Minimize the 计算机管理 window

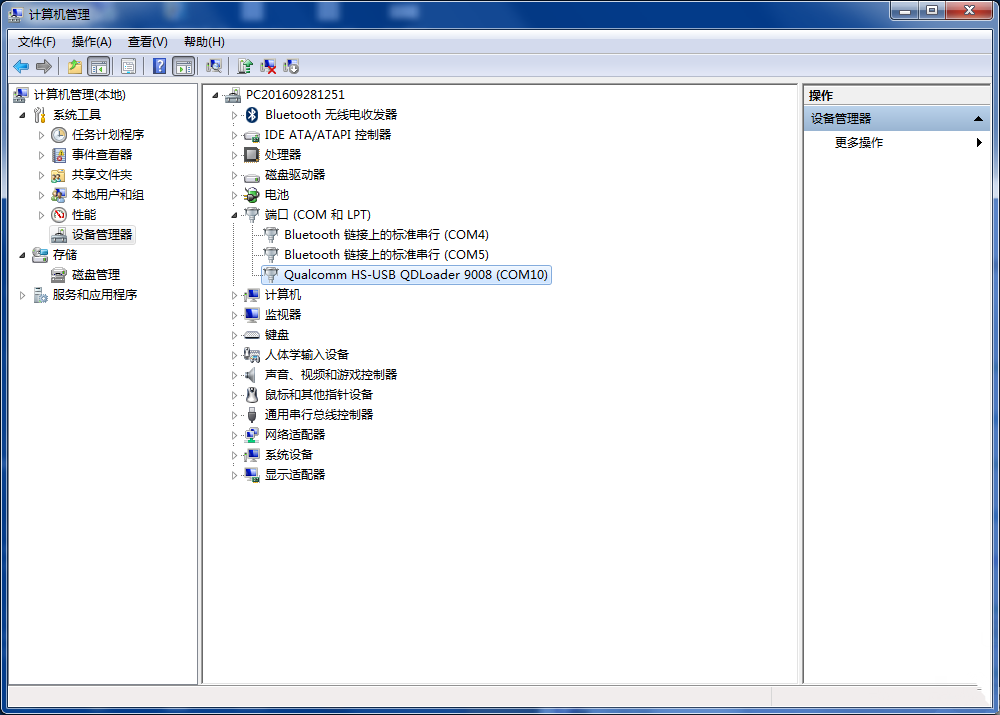point(904,11)
